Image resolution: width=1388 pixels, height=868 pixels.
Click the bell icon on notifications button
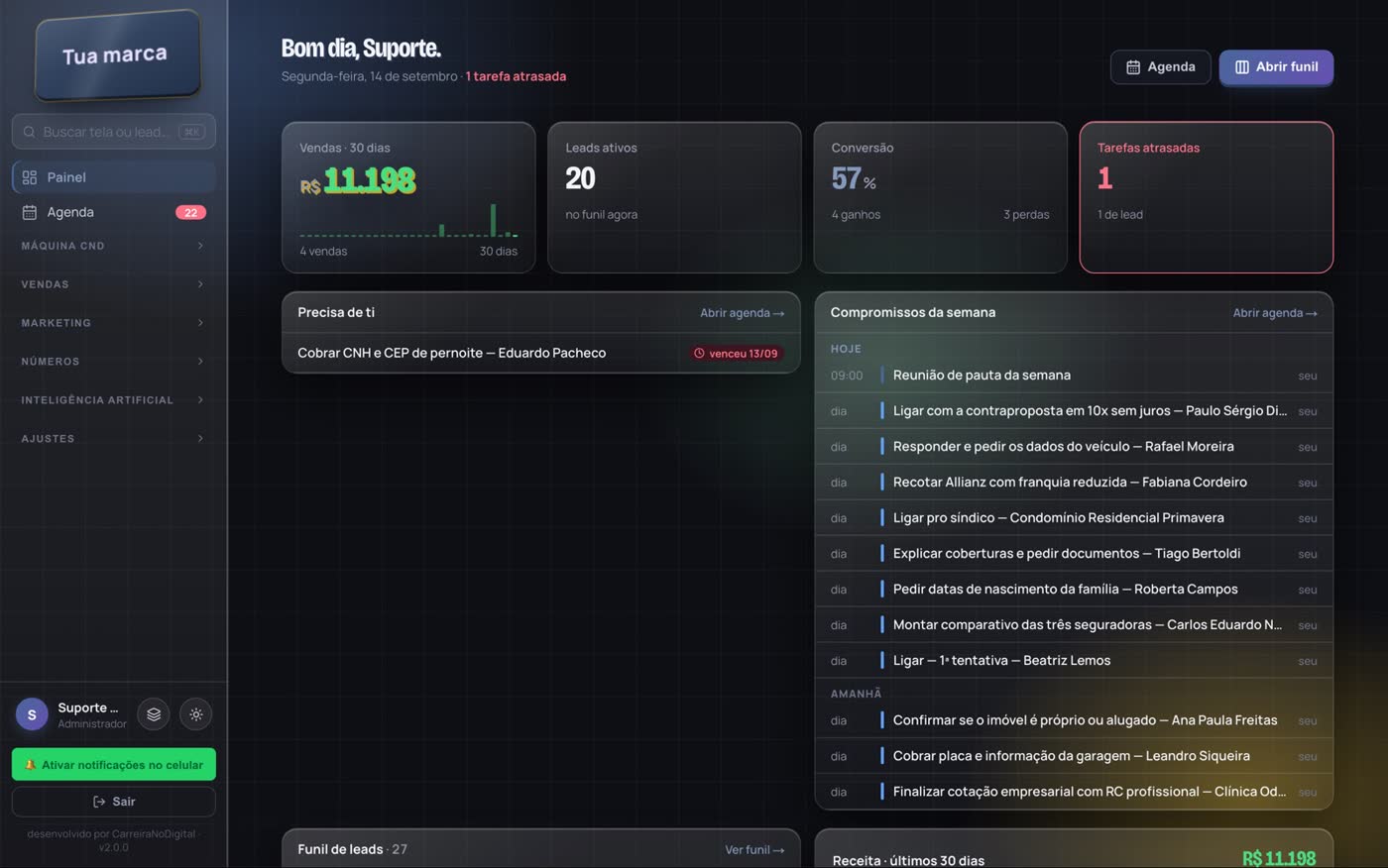(x=30, y=765)
